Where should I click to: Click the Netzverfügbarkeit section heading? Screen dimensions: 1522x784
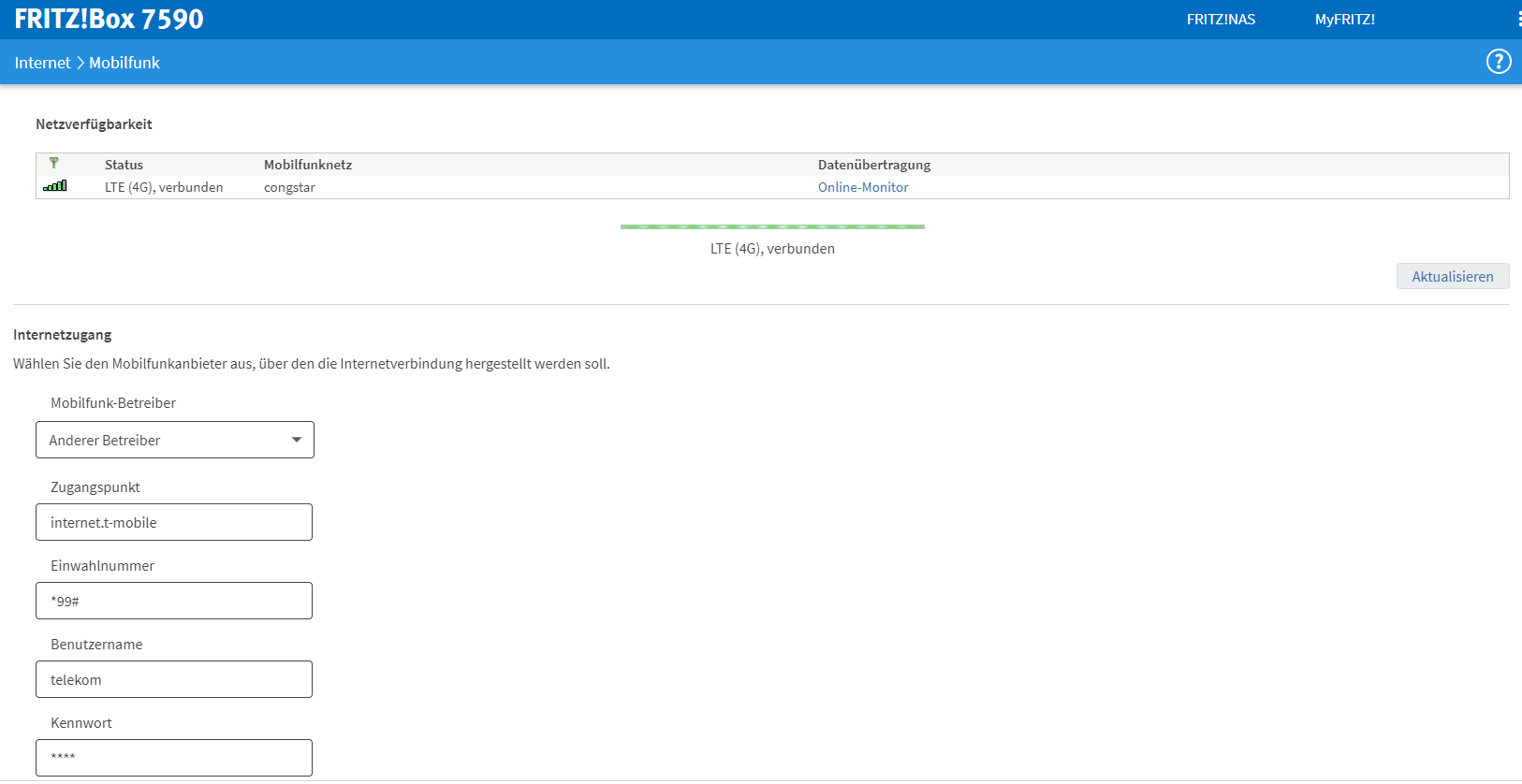(x=94, y=124)
